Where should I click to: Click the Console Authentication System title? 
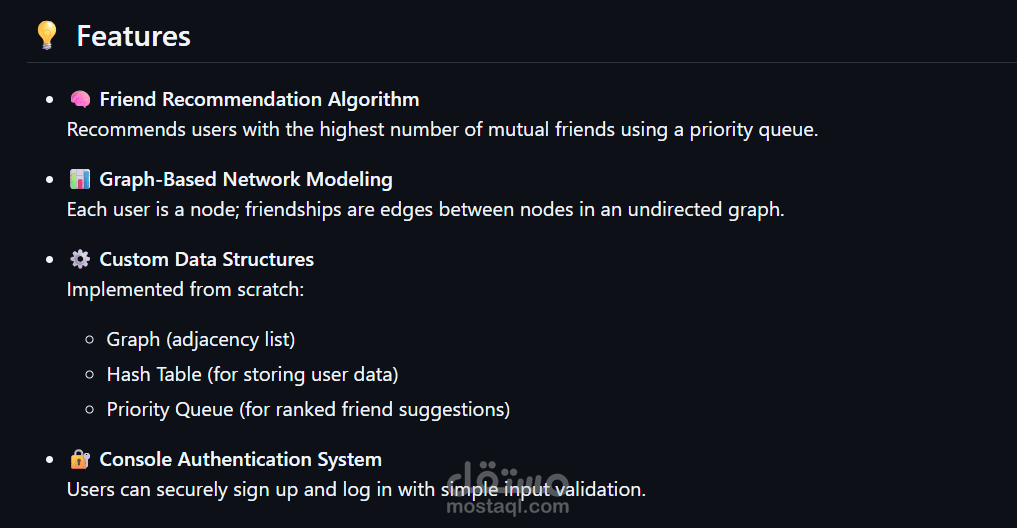pos(240,460)
